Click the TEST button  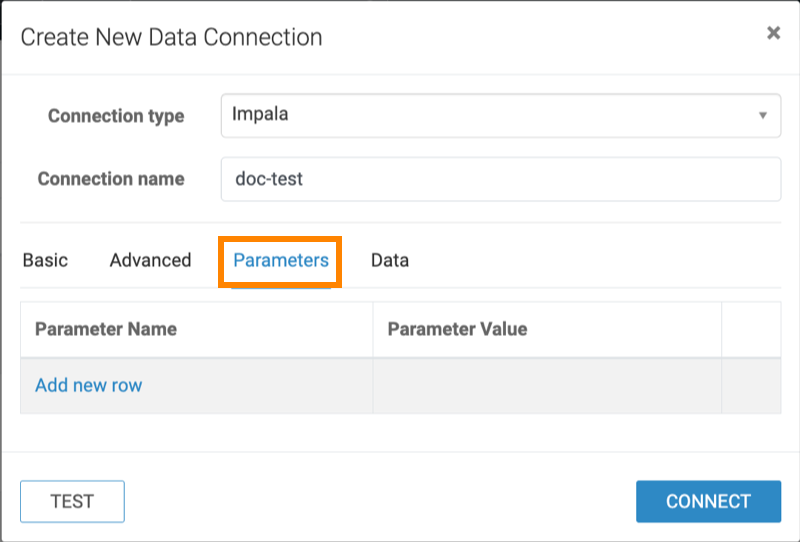(72, 501)
